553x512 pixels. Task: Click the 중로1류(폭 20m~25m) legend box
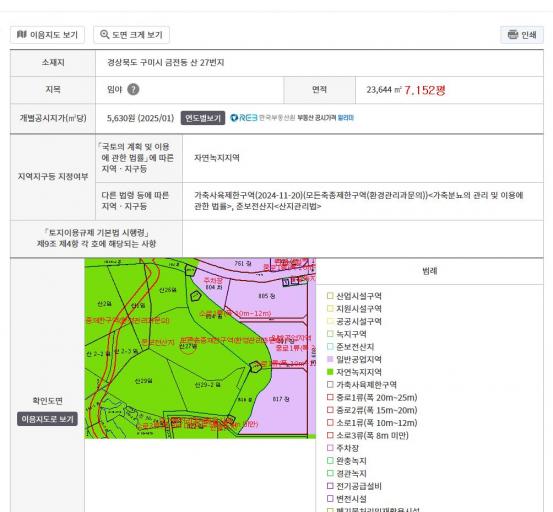330,397
